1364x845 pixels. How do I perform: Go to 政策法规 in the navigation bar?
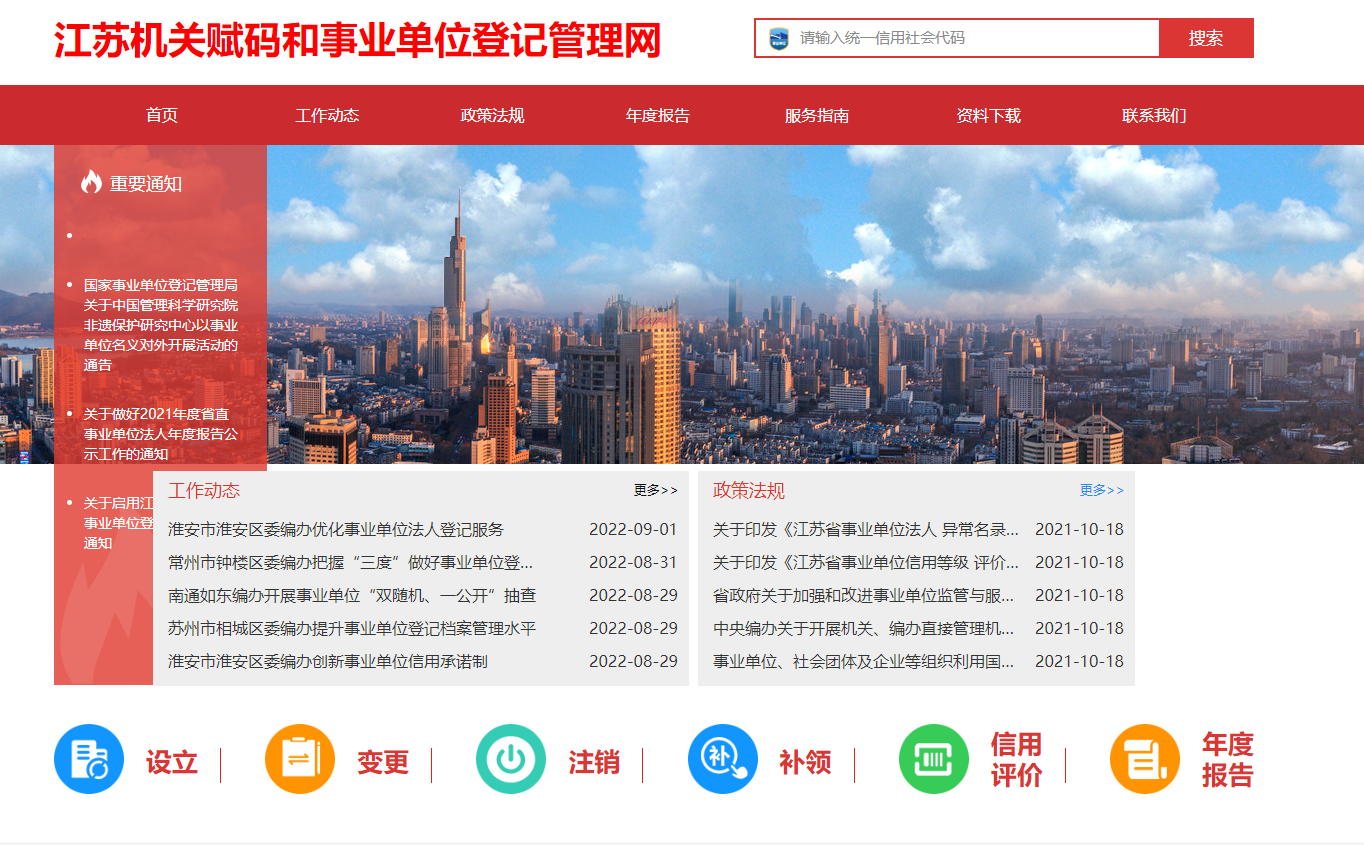(x=492, y=115)
